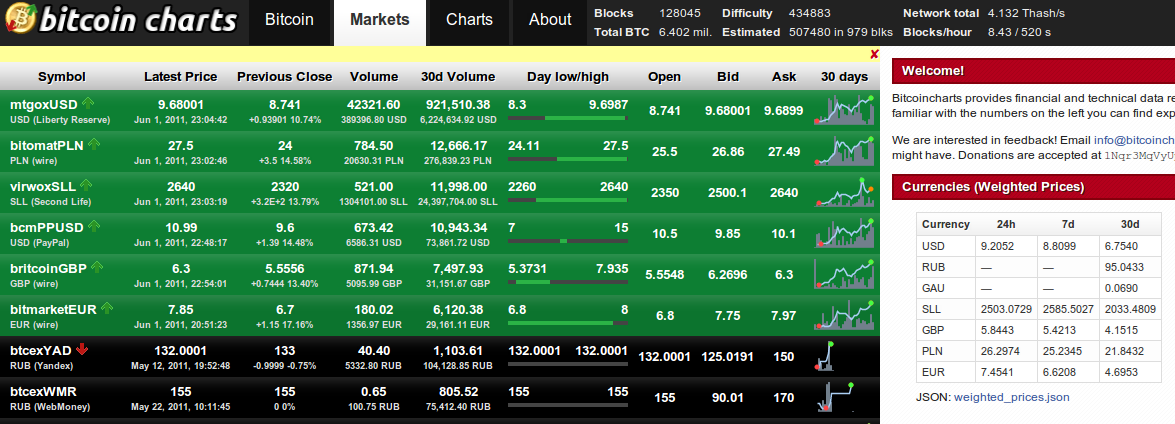Click bitmarketEUR change +1.15 17.16%

pyautogui.click(x=285, y=324)
